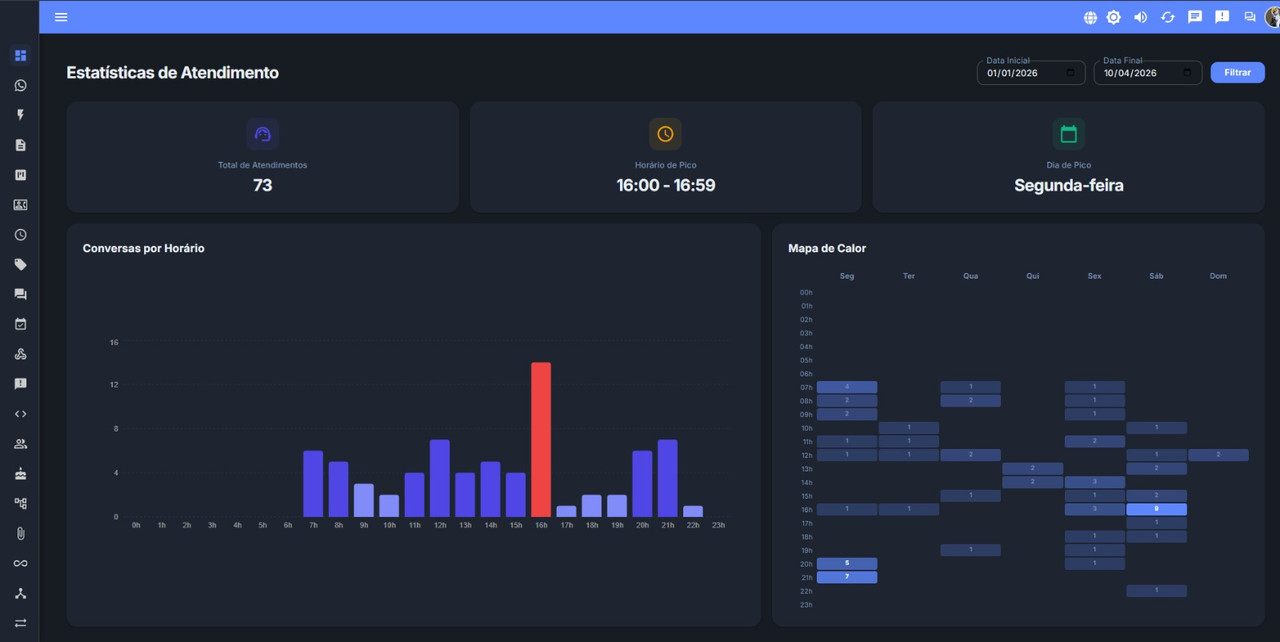Screen dimensions: 1280x642
Task: Click the '16:00 - 16:59' peak hour value
Action: pyautogui.click(x=665, y=185)
